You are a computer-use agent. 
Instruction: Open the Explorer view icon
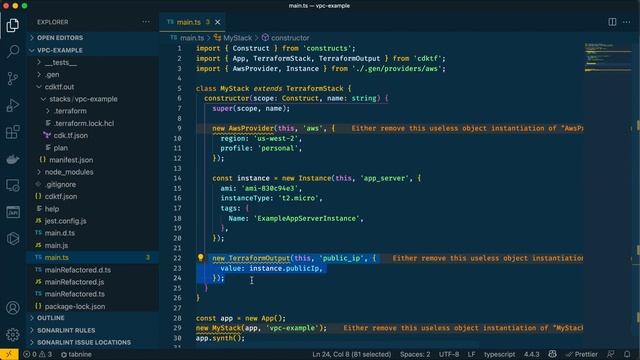pos(13,25)
